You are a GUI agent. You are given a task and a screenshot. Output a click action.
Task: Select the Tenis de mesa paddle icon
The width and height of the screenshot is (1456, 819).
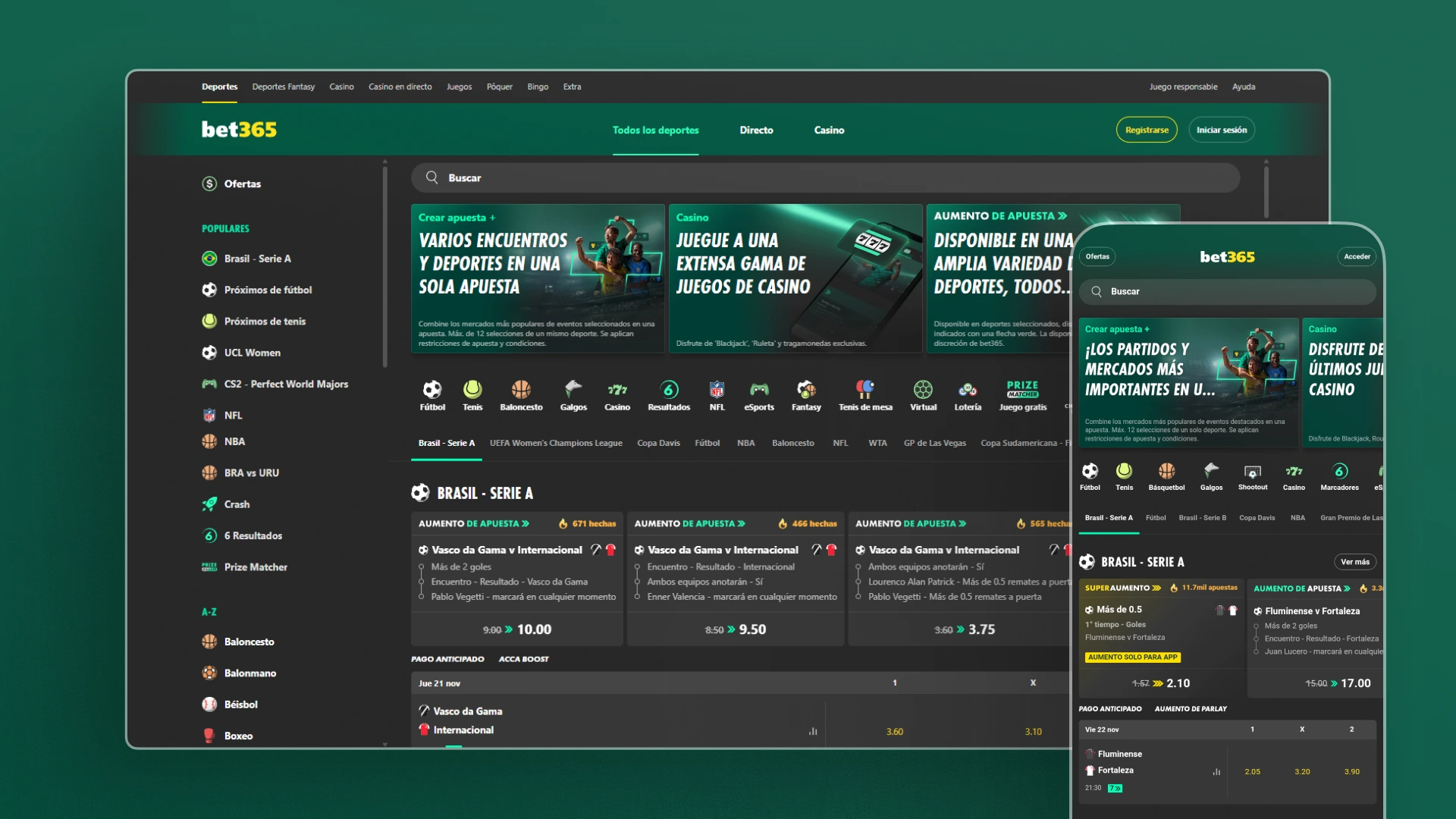865,390
